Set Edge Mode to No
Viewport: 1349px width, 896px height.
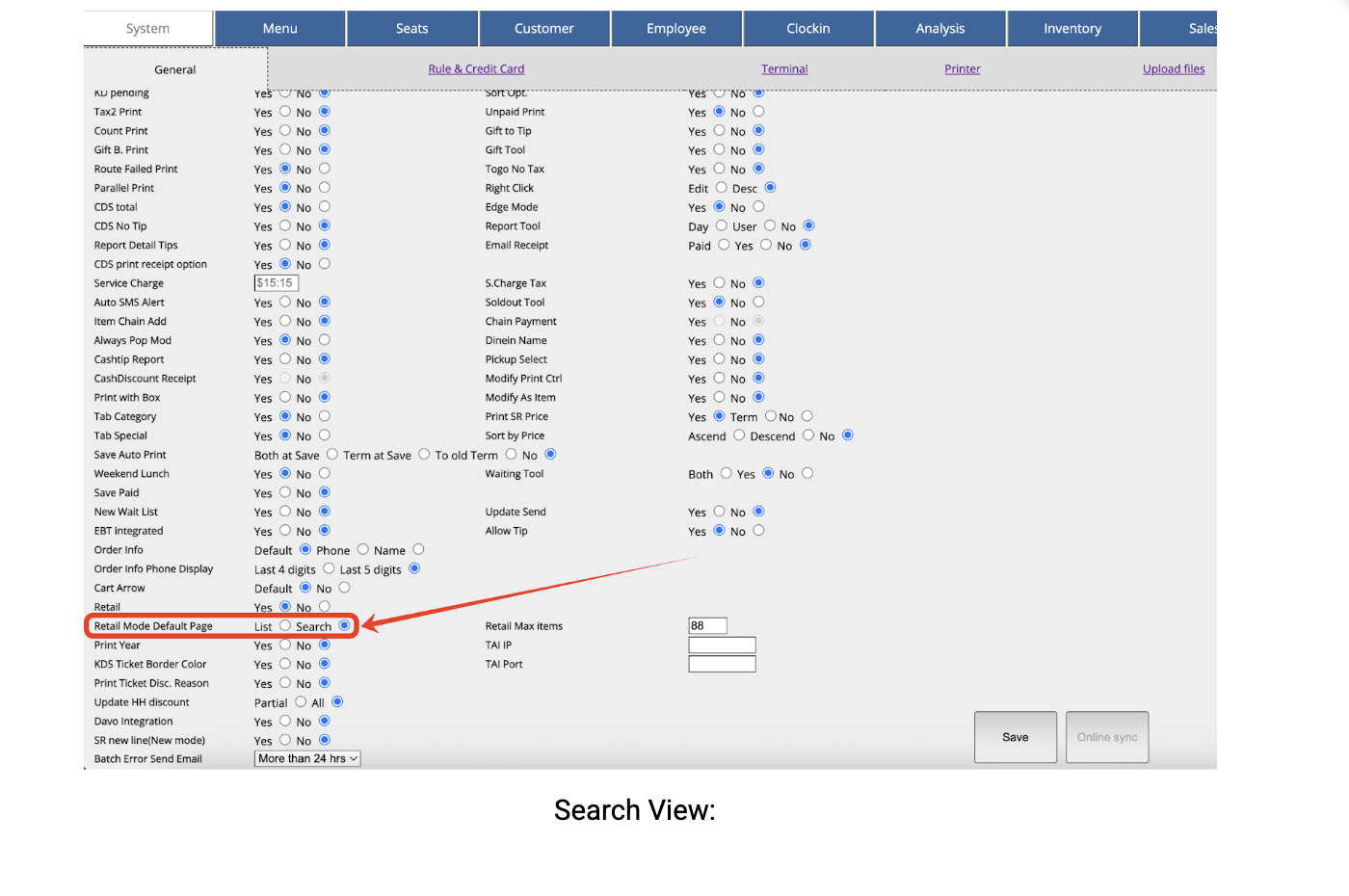coord(759,206)
